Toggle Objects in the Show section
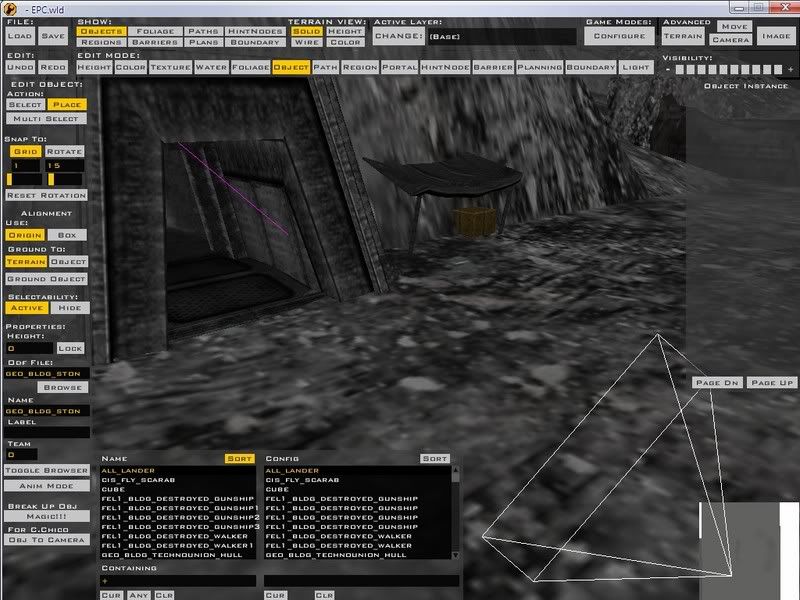This screenshot has height=600, width=800. tap(102, 31)
